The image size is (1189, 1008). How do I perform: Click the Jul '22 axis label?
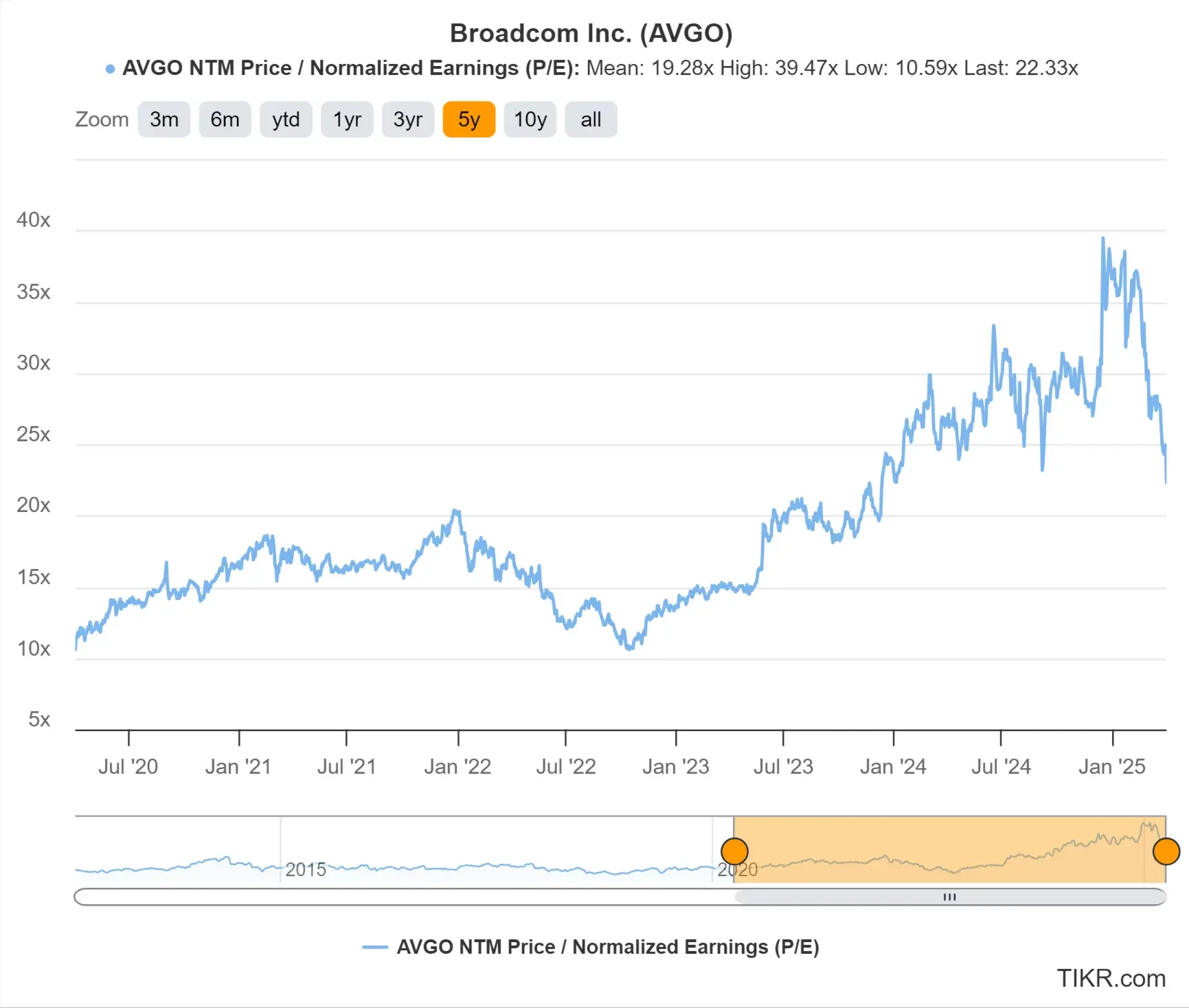(x=566, y=766)
